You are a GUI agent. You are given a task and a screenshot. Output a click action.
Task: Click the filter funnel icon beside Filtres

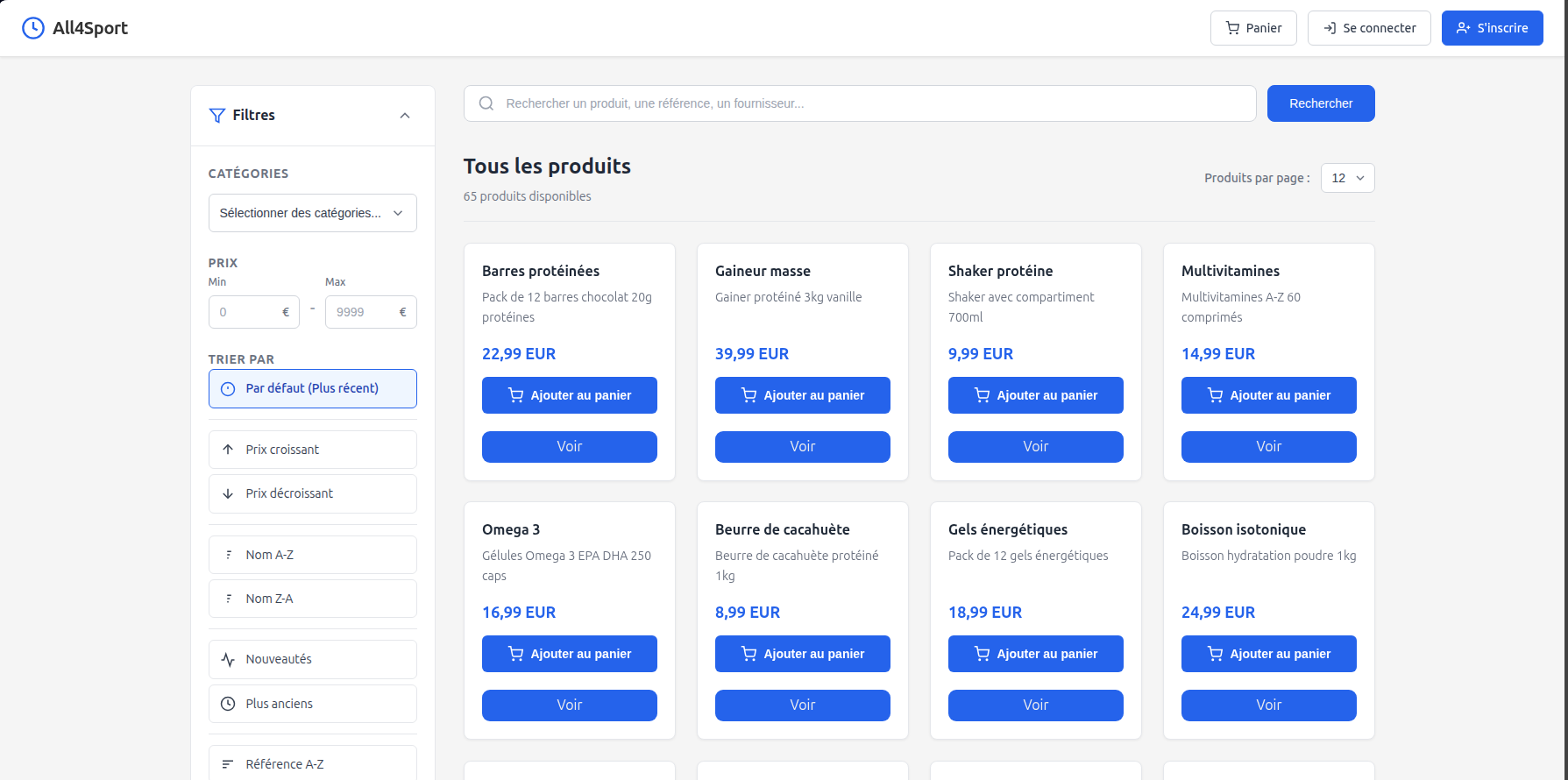[x=216, y=115]
